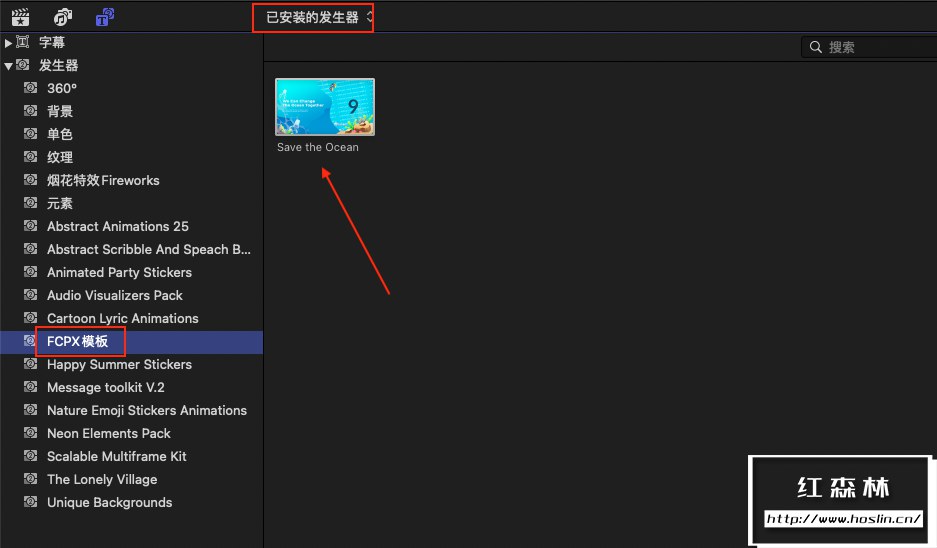Click the icon beside Abstract Scribble And Speach

point(30,249)
